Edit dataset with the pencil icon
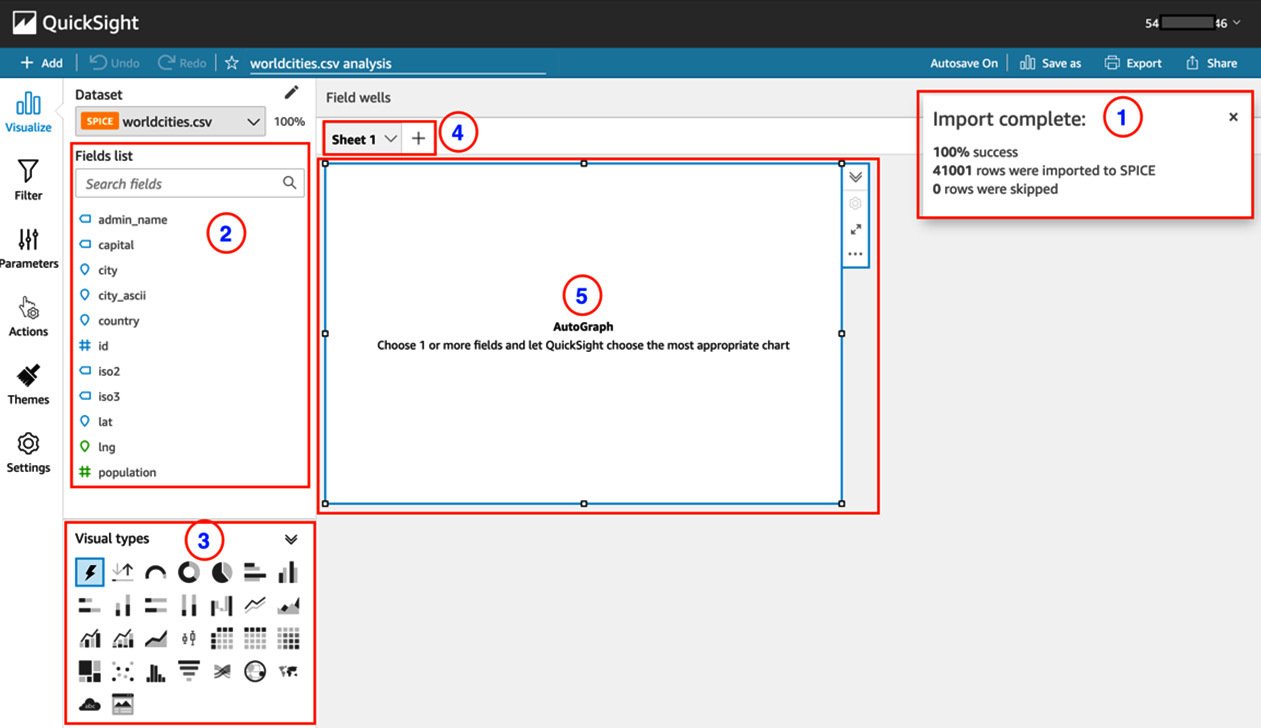Image resolution: width=1261 pixels, height=728 pixels. point(291,92)
